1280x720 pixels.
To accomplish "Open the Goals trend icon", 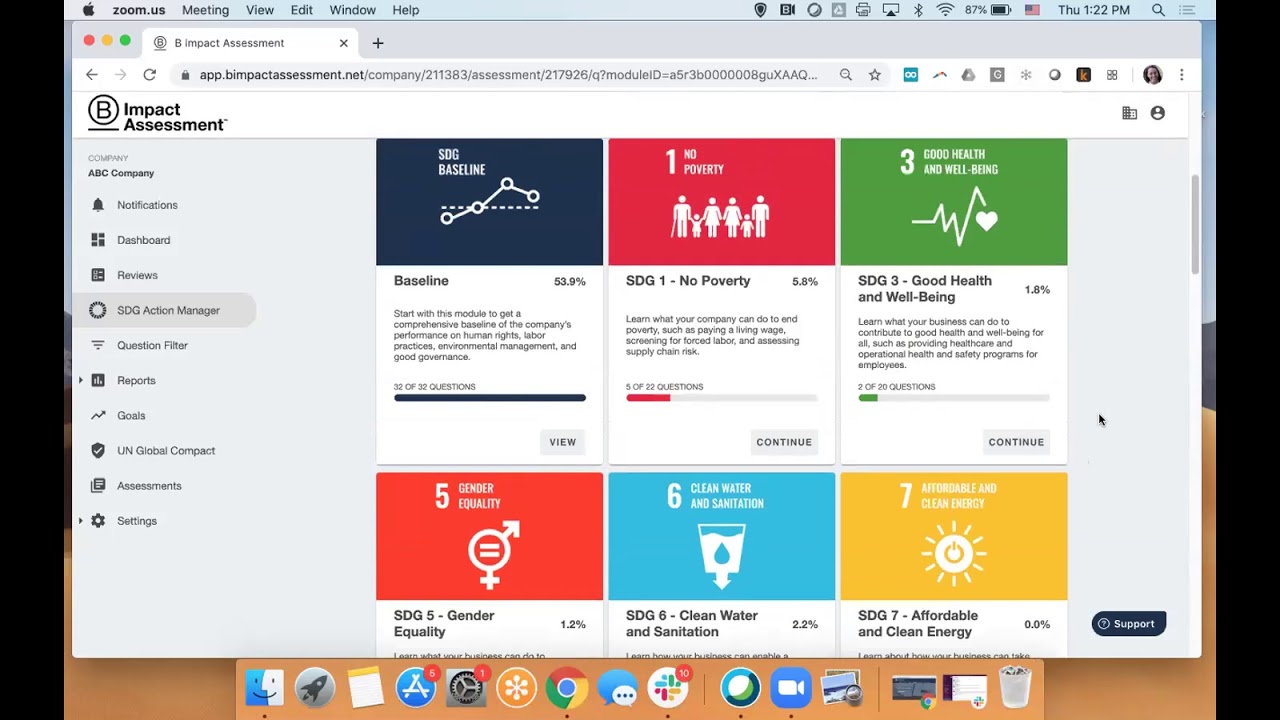I will point(98,416).
